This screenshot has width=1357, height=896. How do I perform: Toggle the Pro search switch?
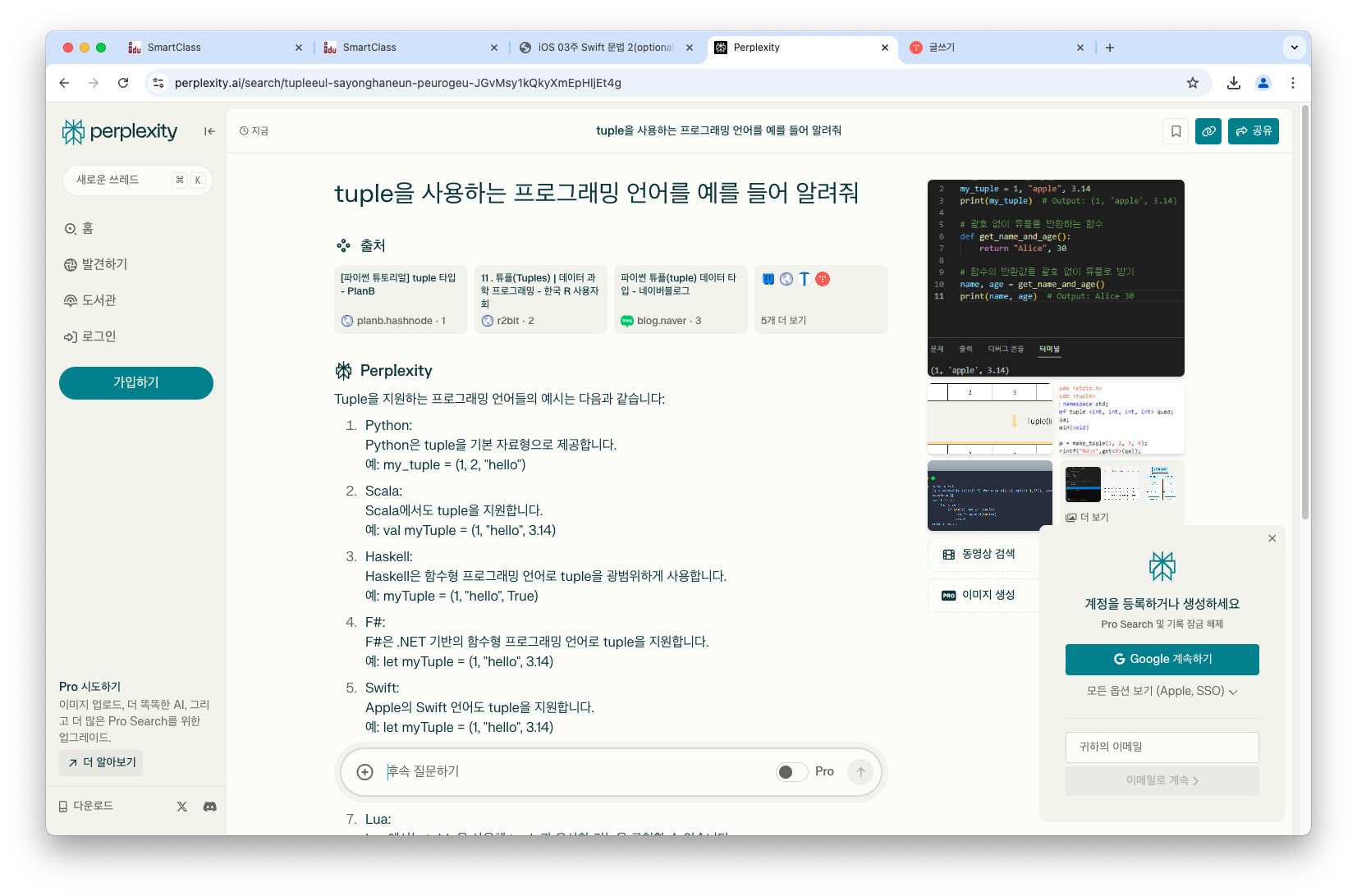coord(791,772)
